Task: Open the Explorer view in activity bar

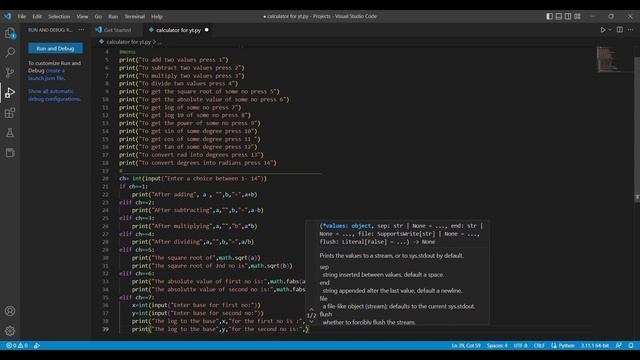Action: pos(10,33)
